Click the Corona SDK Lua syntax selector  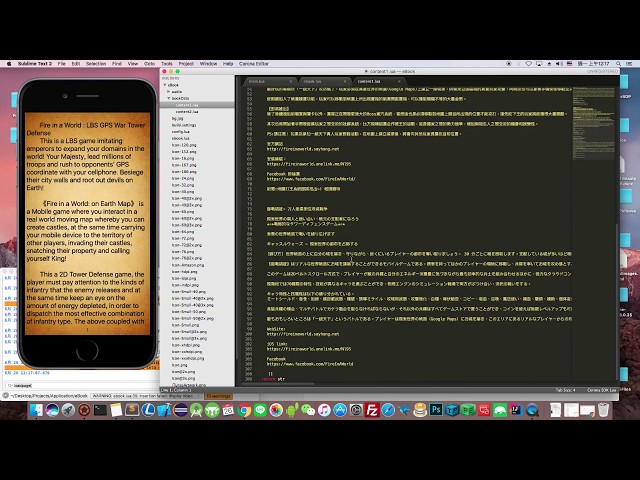click(x=601, y=390)
